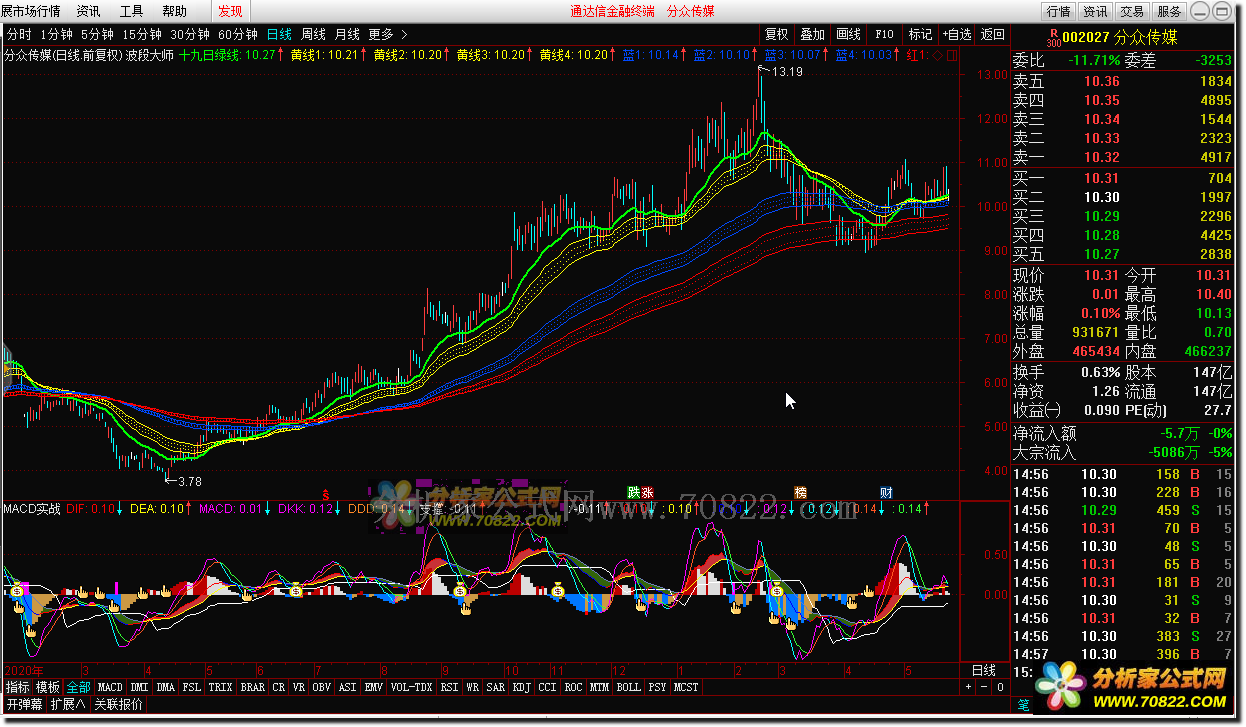Image resolution: width=1246 pixels, height=727 pixels.
Task: Click the 模板 tab in indicator bar
Action: click(x=48, y=687)
